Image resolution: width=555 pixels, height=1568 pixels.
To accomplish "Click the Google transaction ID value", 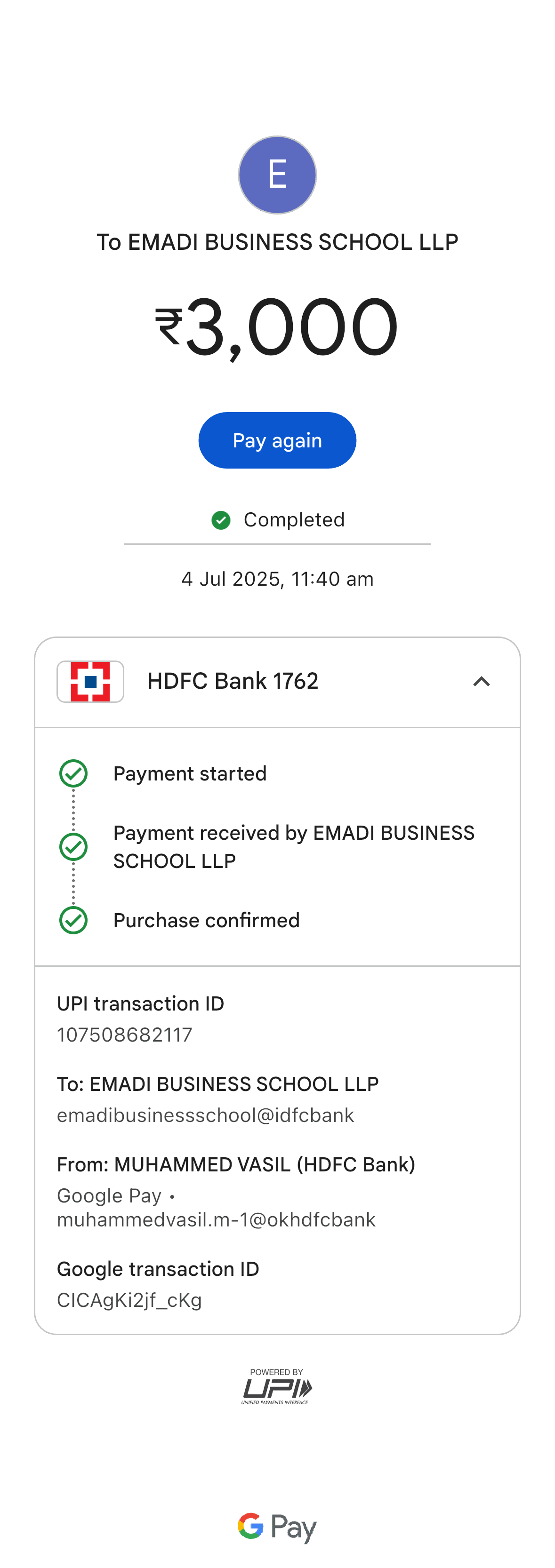I will coord(129,1300).
